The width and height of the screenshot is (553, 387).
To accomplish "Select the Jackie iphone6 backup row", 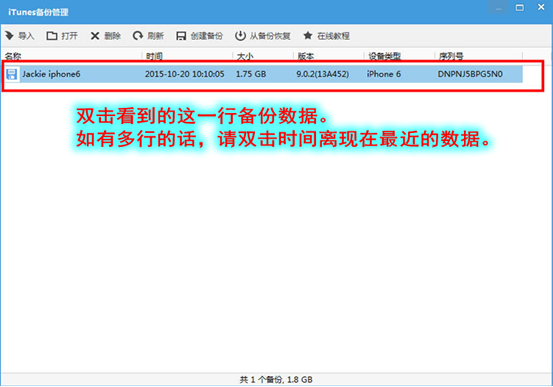I will (263, 74).
